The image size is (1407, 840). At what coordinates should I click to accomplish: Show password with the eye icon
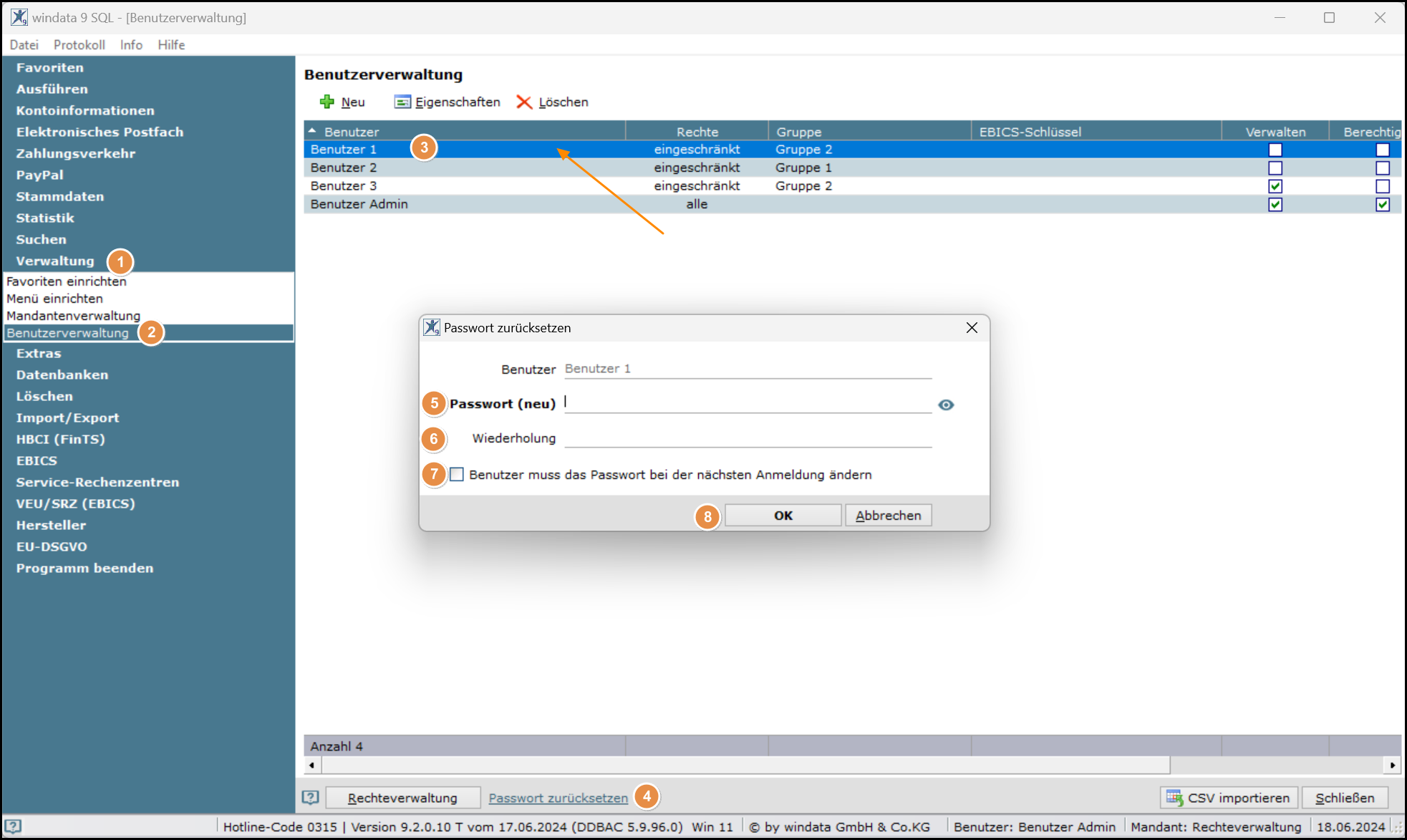(946, 405)
